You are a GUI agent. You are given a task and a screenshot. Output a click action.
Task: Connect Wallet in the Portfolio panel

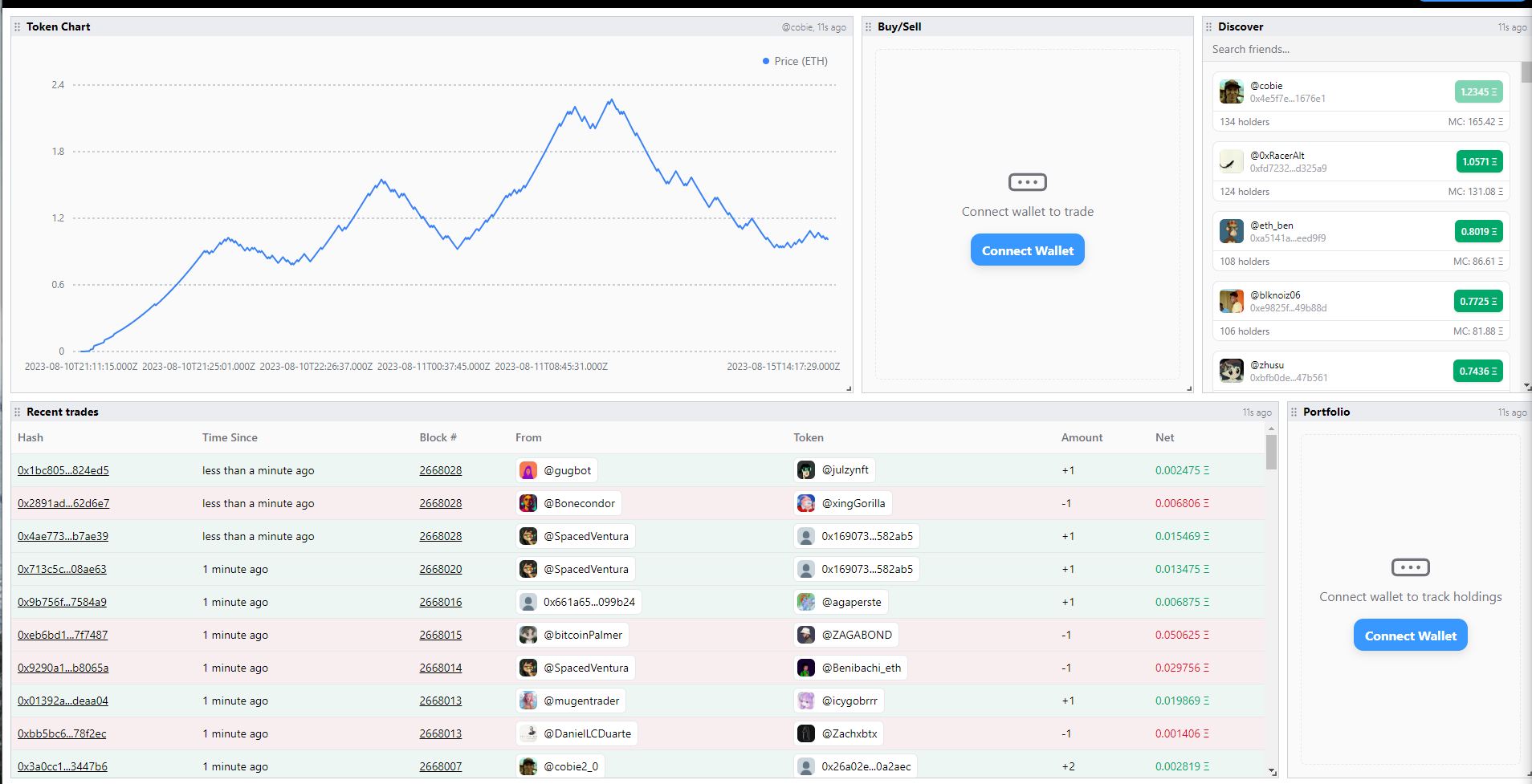pyautogui.click(x=1411, y=636)
